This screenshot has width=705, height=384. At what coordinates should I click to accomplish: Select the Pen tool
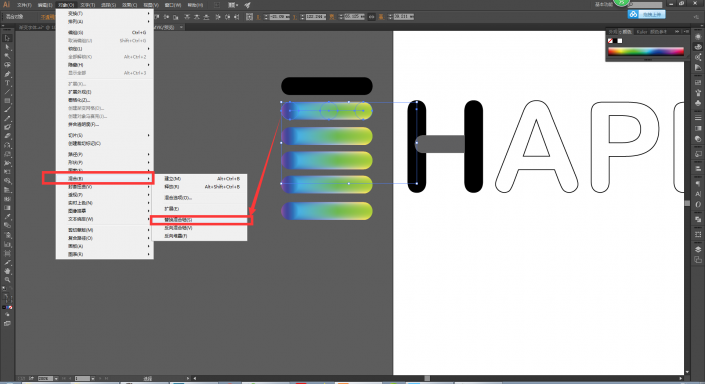tap(7, 74)
